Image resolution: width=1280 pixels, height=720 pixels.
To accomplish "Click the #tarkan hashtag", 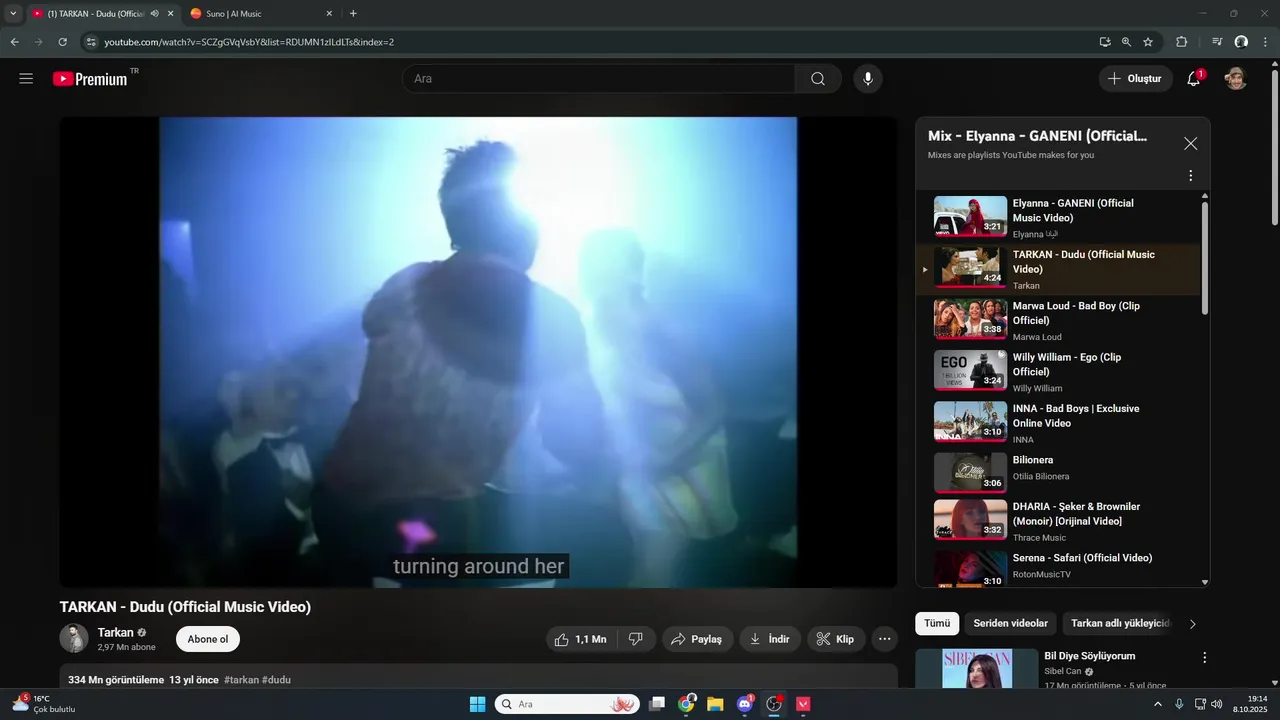I will (x=241, y=680).
